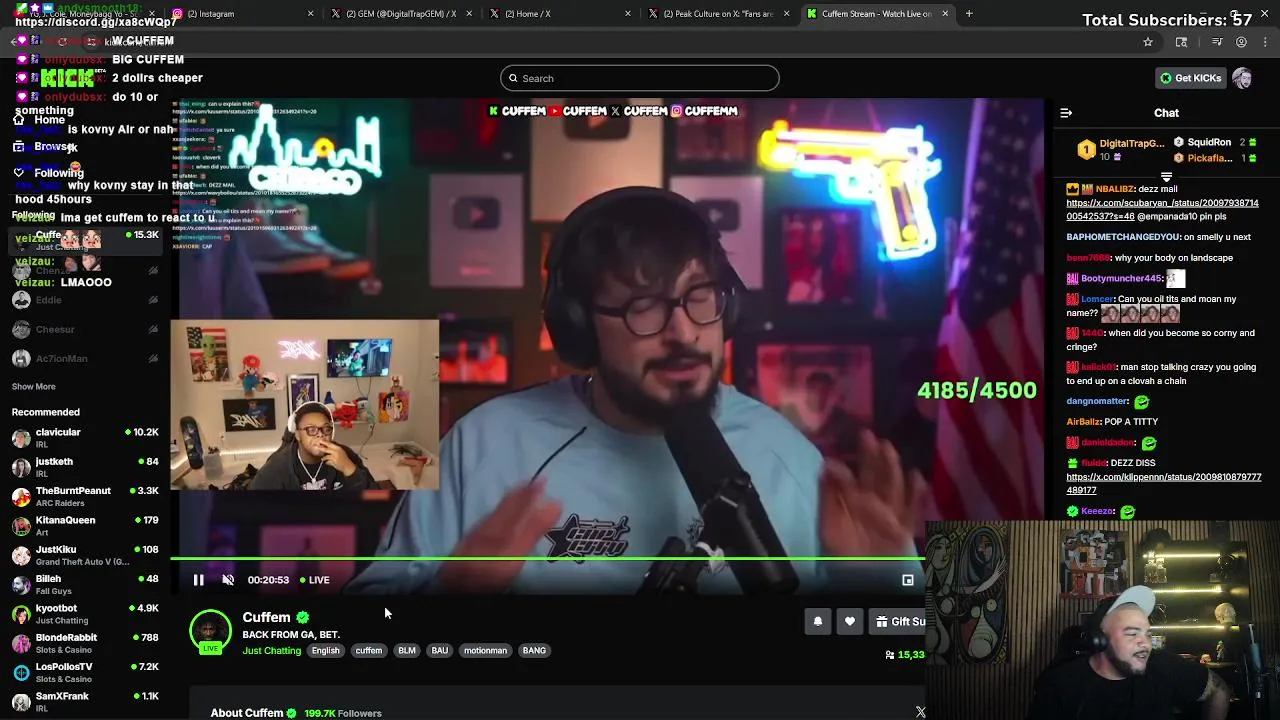This screenshot has width=1280, height=720.
Task: Collapse the chat panel
Action: [1066, 113]
